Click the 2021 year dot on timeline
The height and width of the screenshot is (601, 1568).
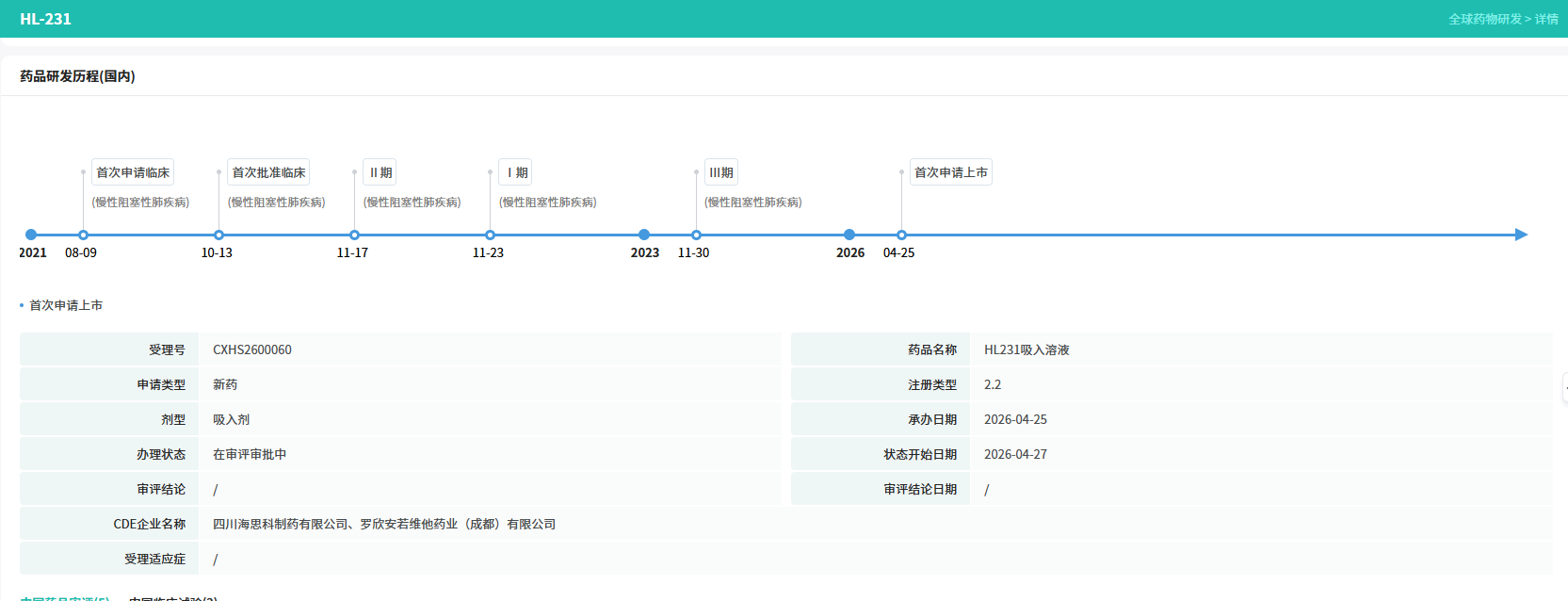(x=31, y=235)
